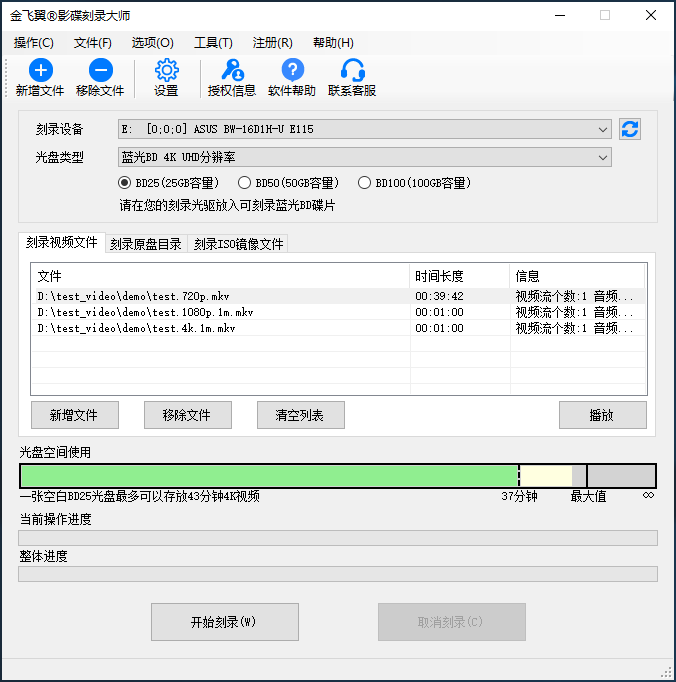Click the 最大值 marker label
This screenshot has height=682, width=676.
(588, 496)
